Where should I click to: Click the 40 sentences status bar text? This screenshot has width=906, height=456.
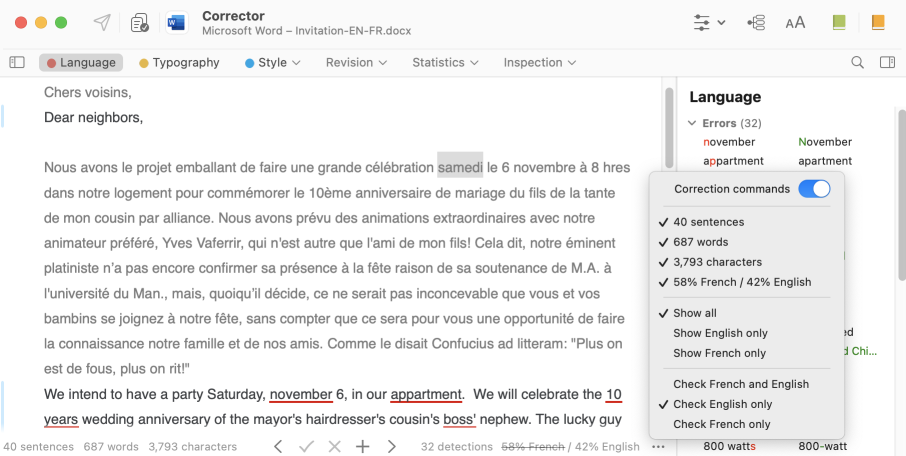[x=39, y=447]
